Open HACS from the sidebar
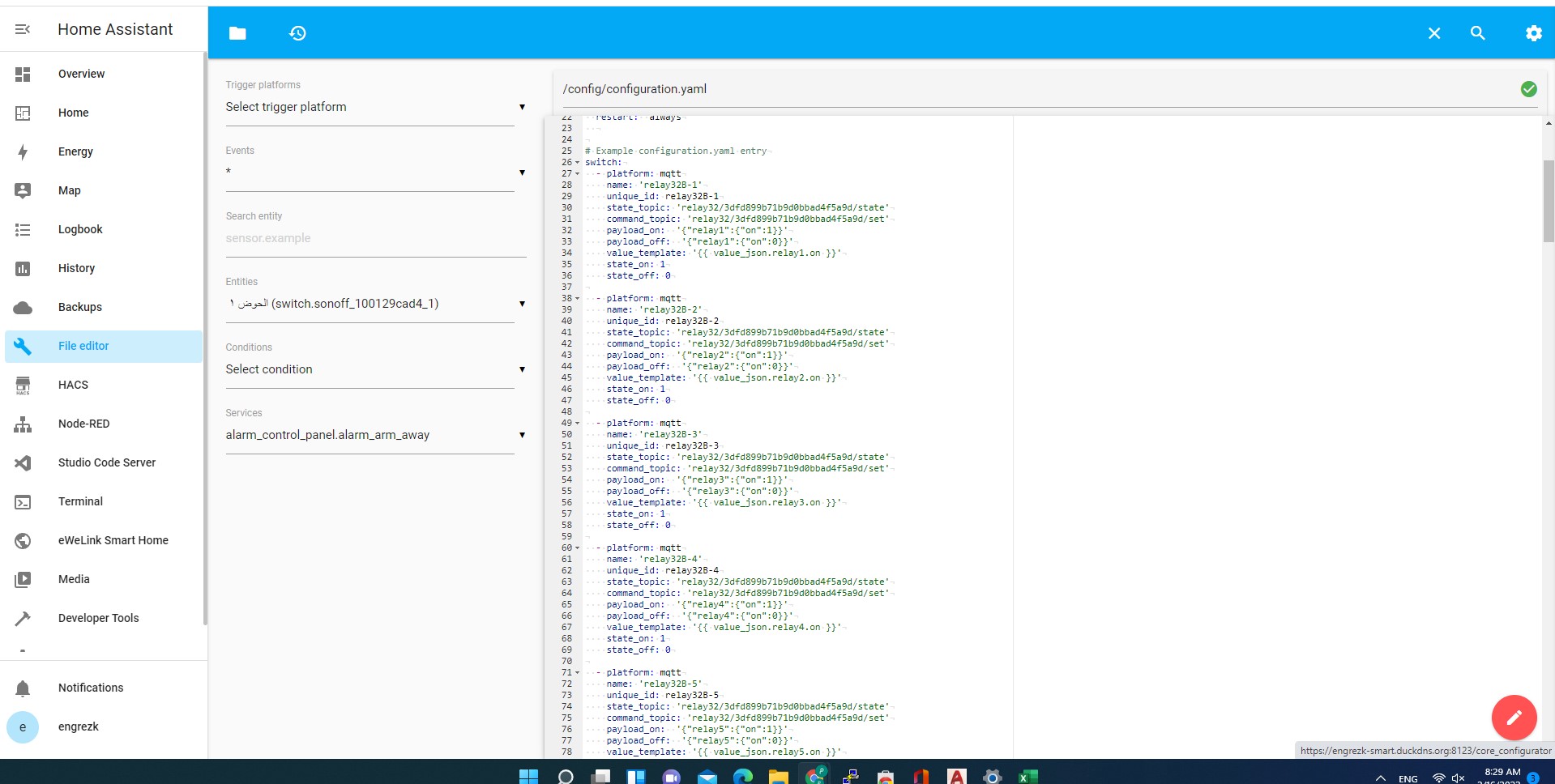Viewport: 1555px width, 784px height. tap(73, 385)
